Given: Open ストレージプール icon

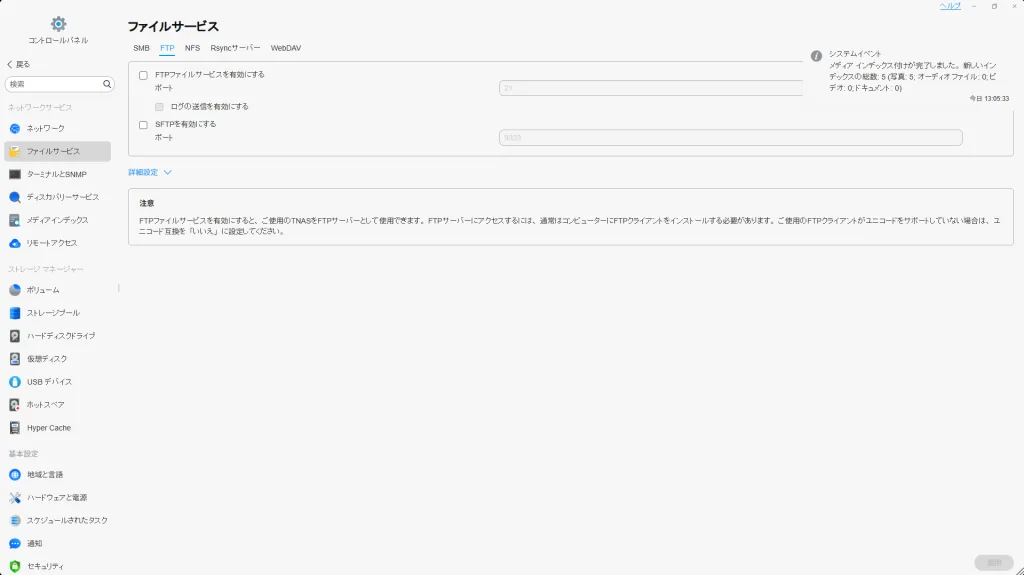Looking at the screenshot, I should (x=14, y=313).
